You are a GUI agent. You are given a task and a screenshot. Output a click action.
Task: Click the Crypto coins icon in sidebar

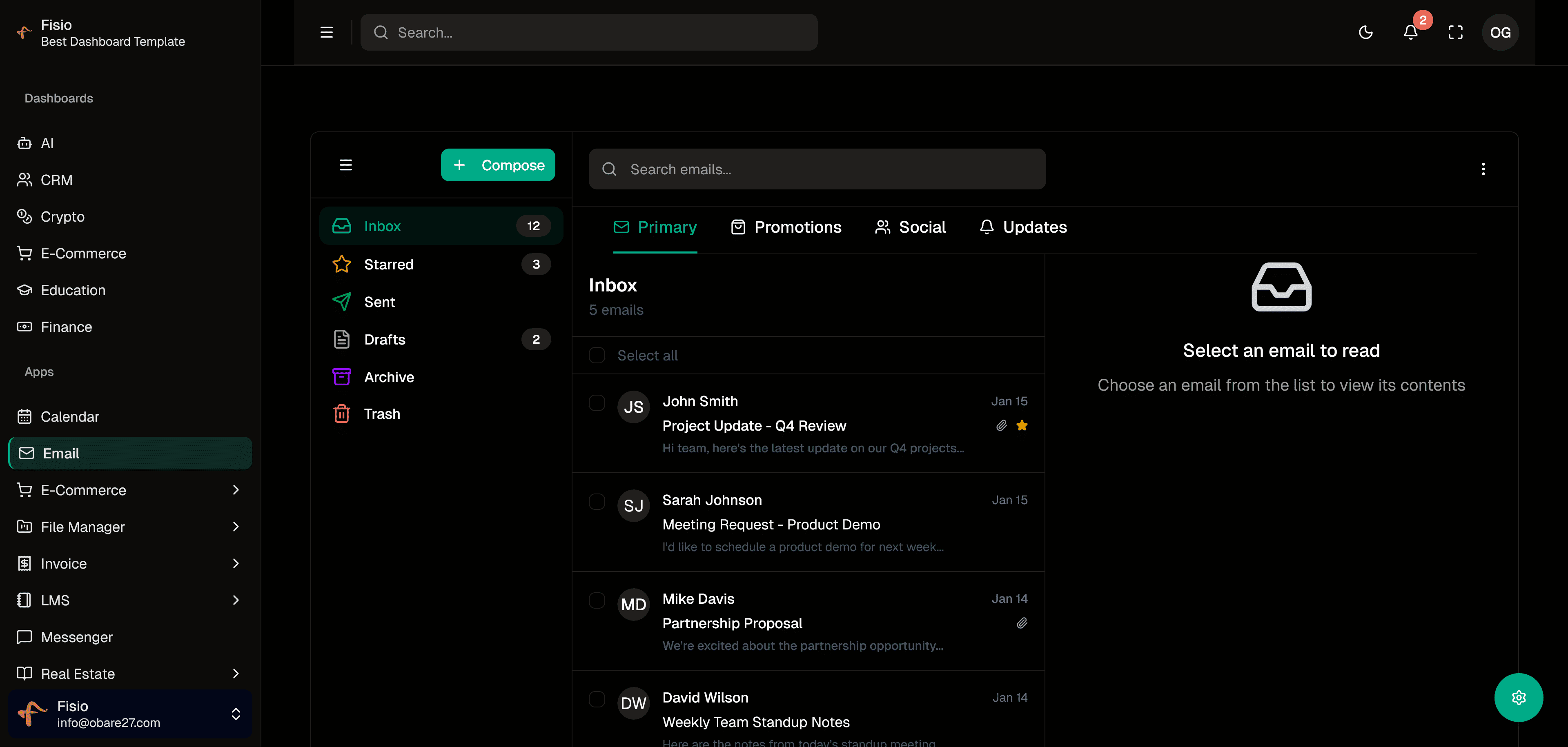click(x=24, y=217)
